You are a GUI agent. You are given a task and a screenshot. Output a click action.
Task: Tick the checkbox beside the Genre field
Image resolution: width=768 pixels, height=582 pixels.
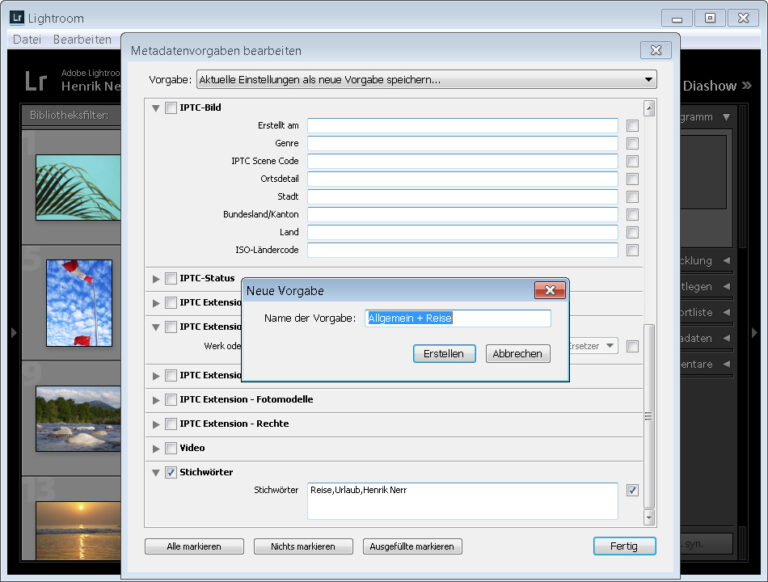632,144
